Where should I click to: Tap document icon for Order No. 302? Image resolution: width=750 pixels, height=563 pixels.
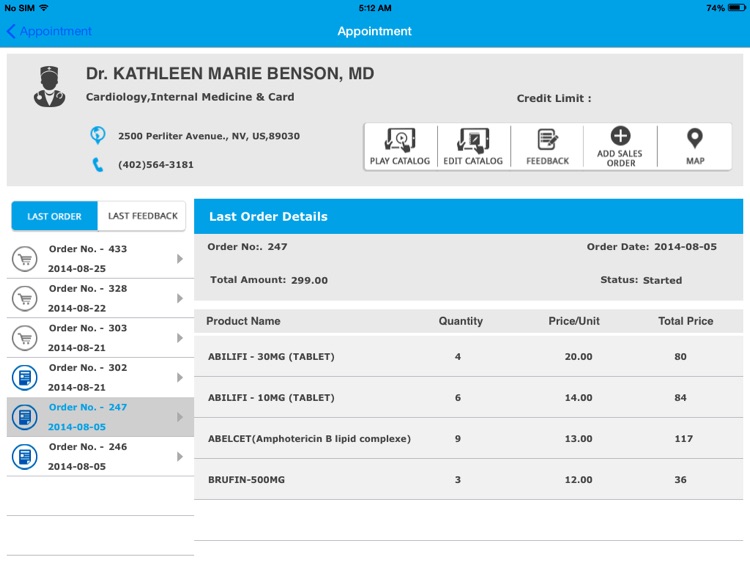(x=25, y=377)
